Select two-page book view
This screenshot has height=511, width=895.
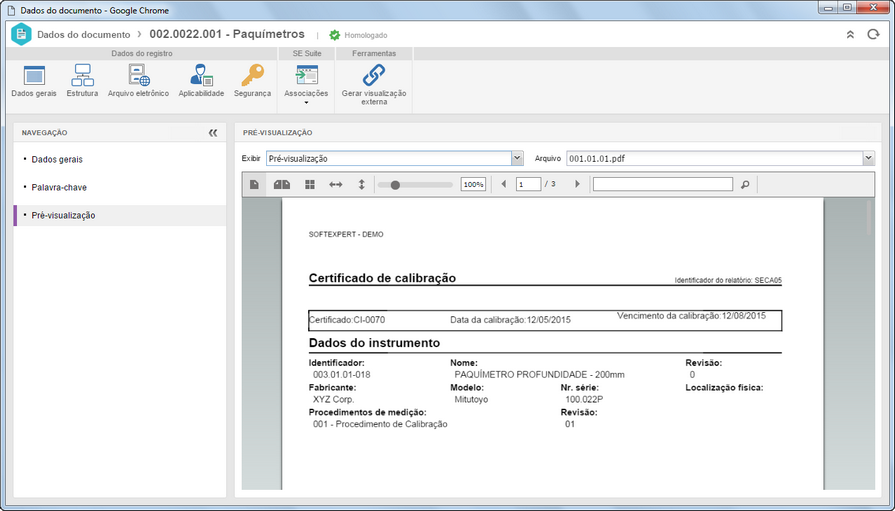(x=282, y=184)
